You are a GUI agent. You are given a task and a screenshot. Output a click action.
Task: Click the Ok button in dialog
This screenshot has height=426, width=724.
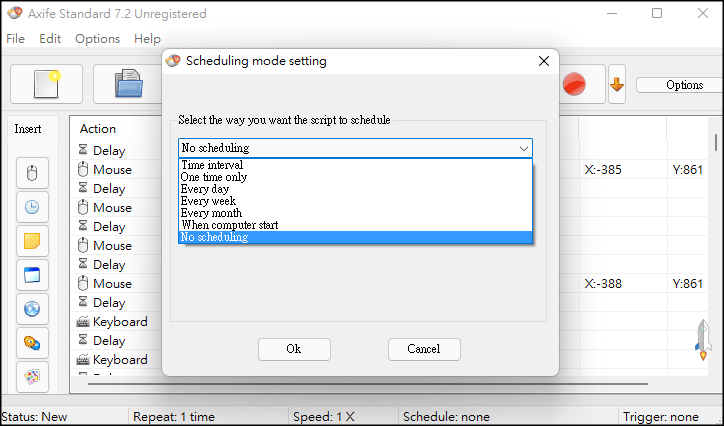point(294,349)
